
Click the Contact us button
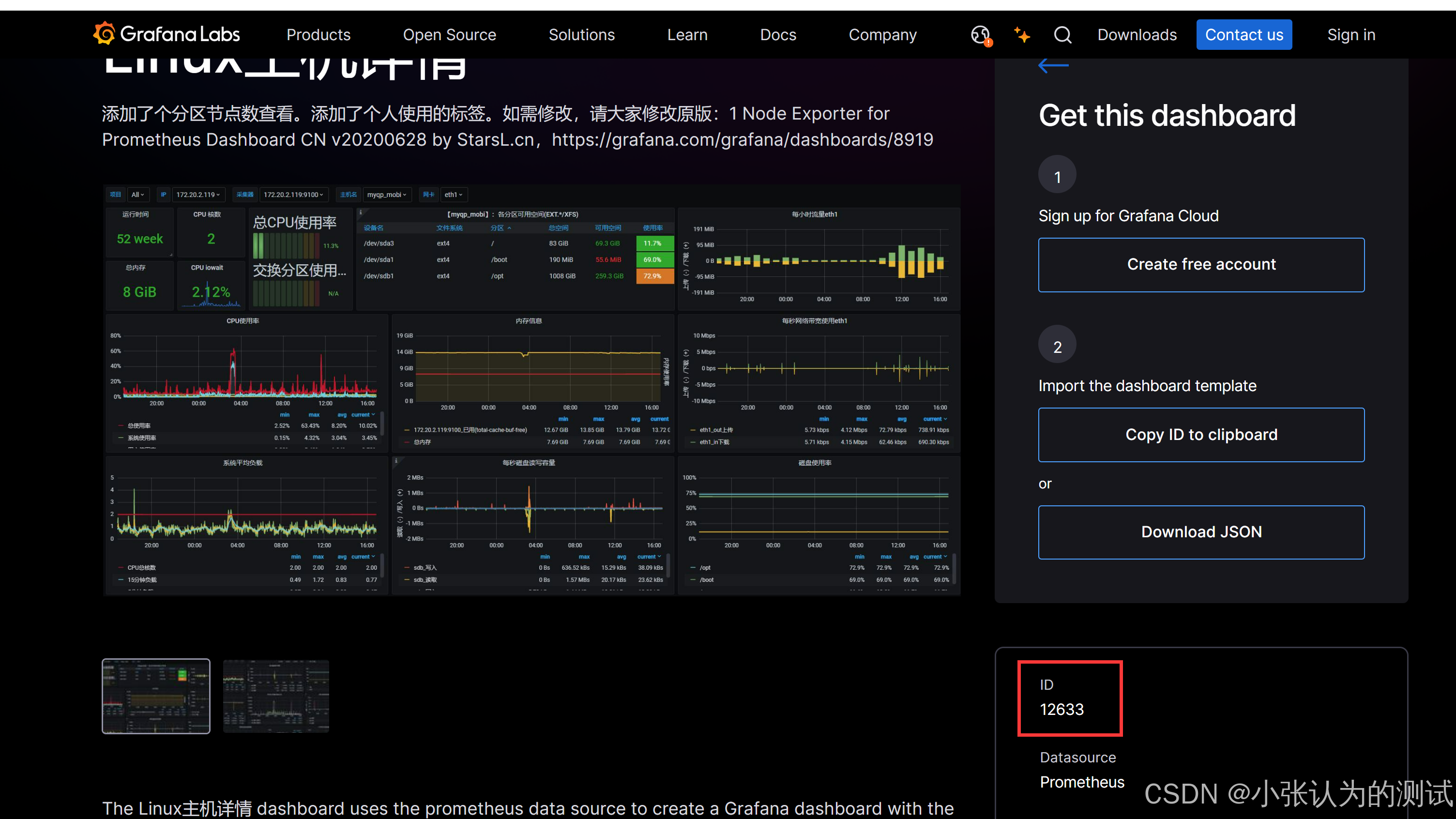click(x=1244, y=35)
